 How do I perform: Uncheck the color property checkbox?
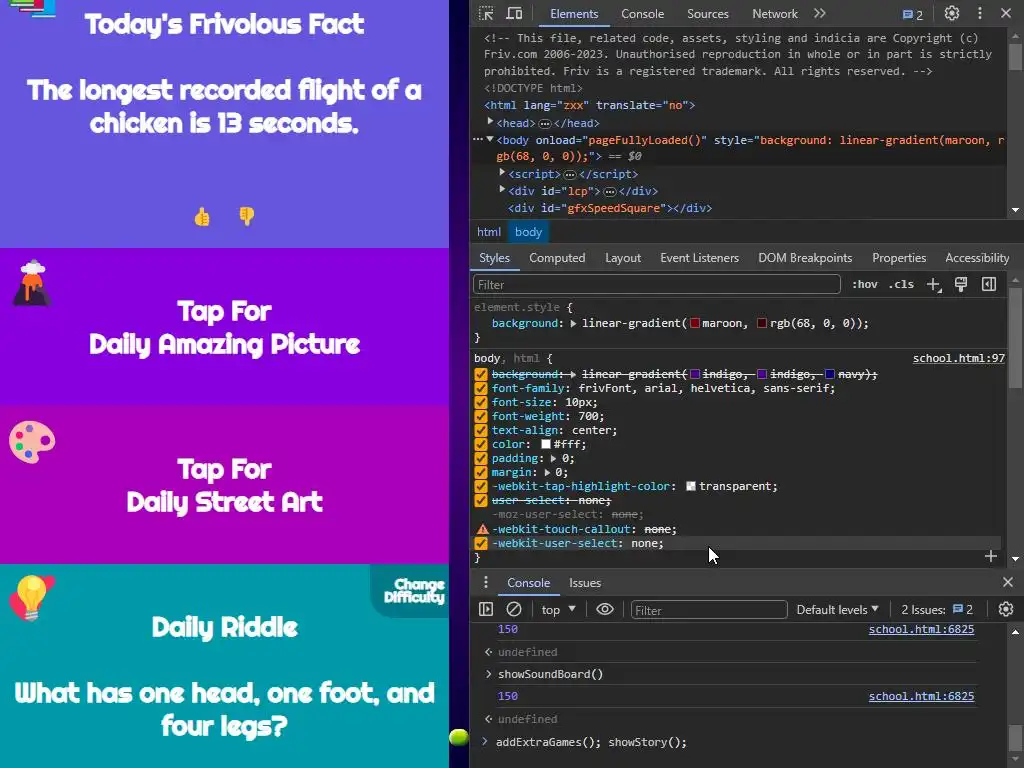pos(481,444)
